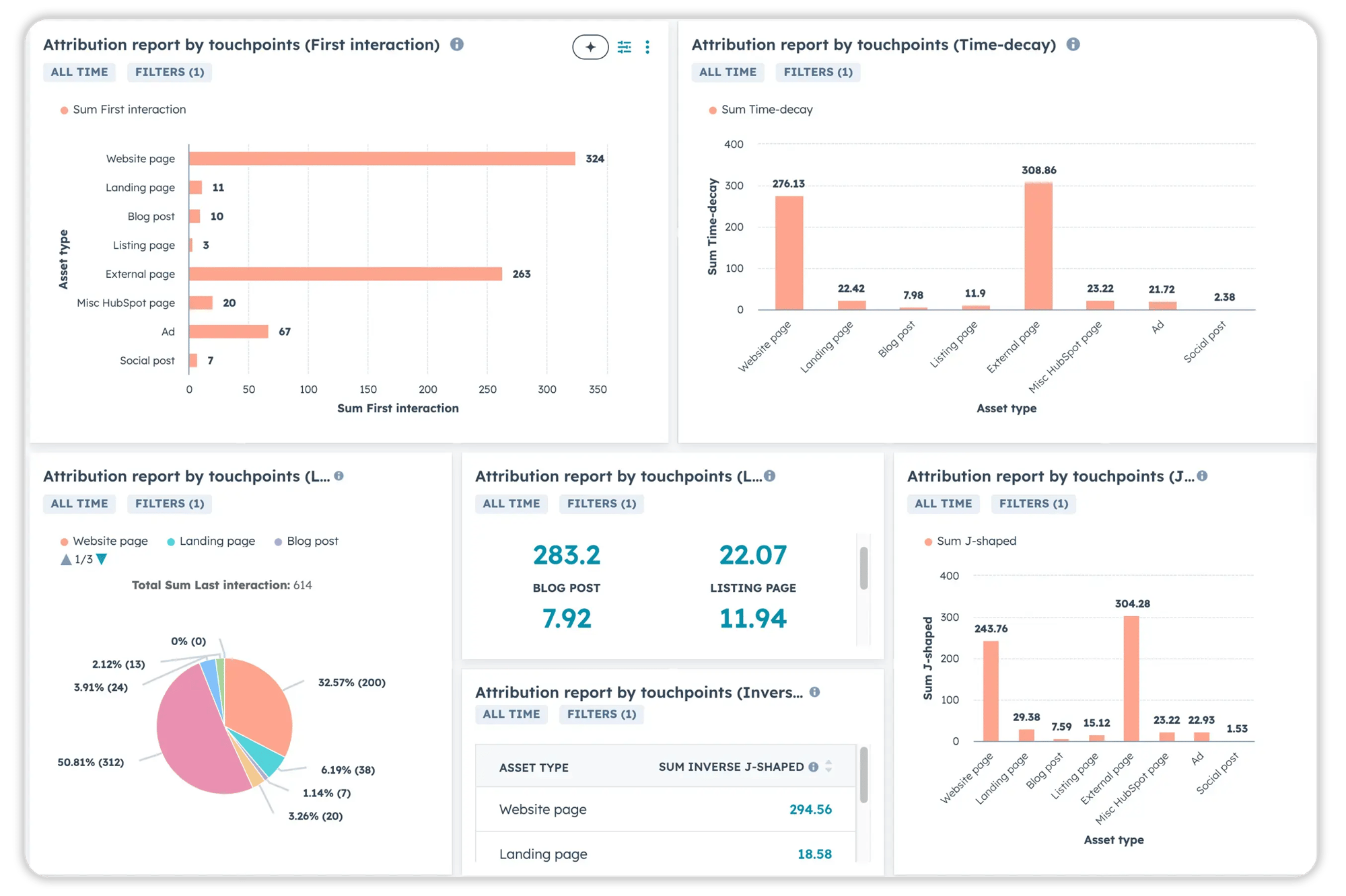Viewport: 1346px width, 896px height.
Task: Open the chart settings sliders icon
Action: click(x=624, y=47)
